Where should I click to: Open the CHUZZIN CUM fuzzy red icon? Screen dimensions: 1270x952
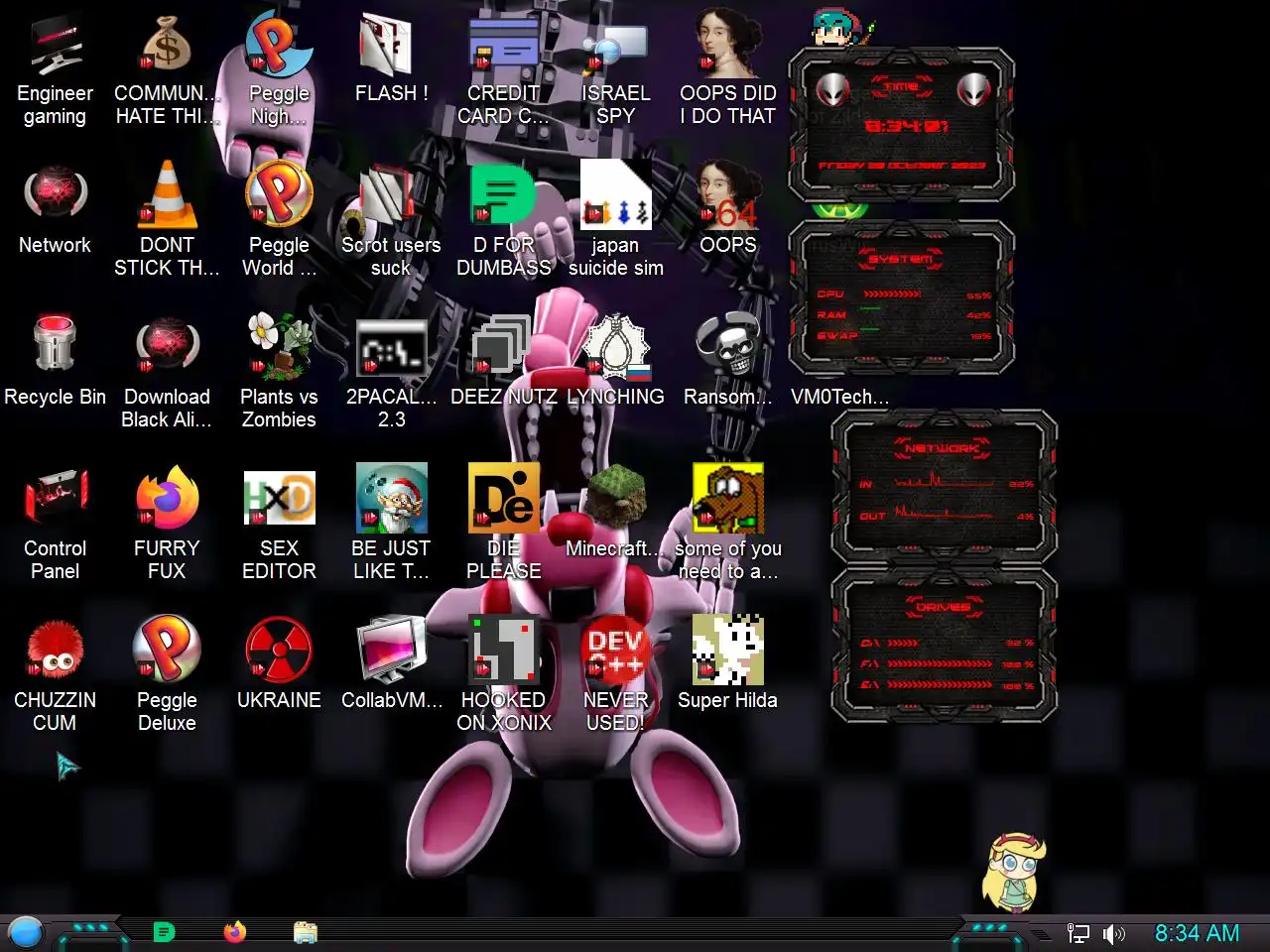(55, 675)
